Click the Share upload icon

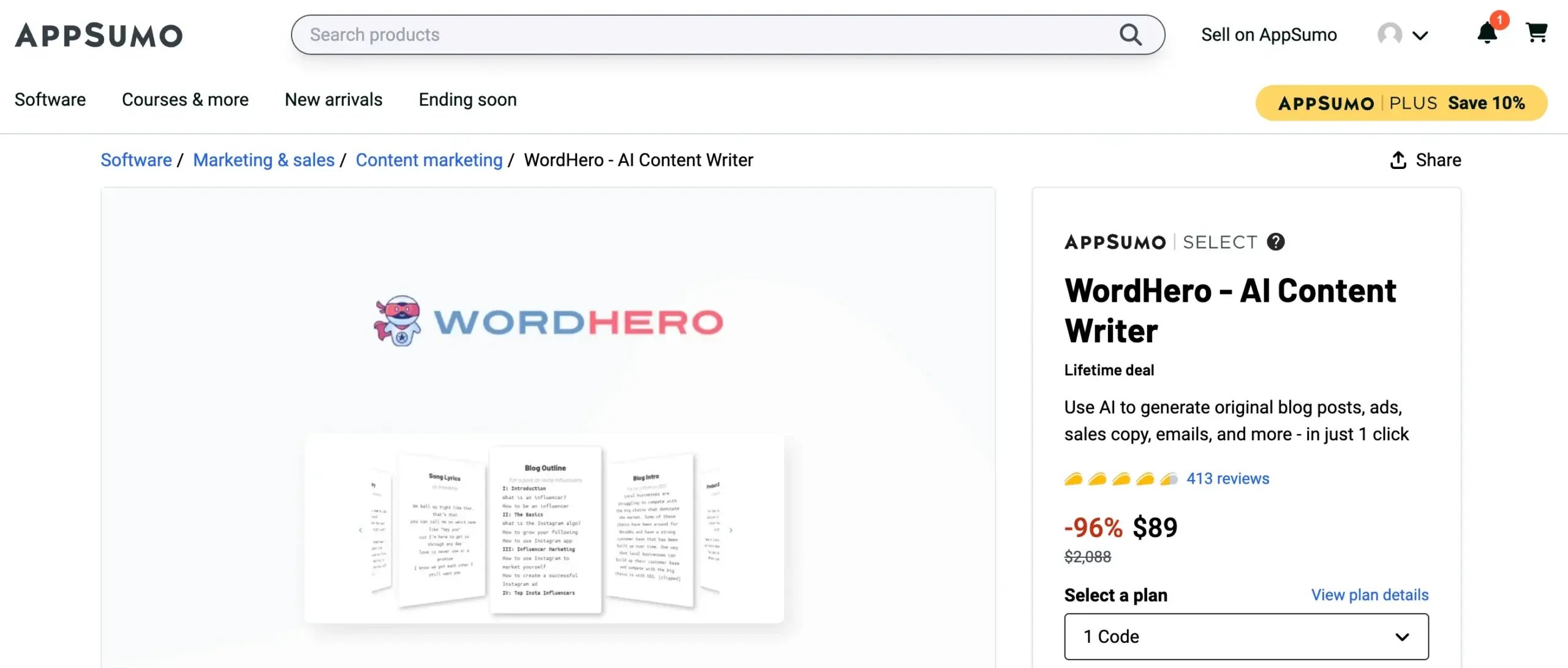click(x=1398, y=160)
